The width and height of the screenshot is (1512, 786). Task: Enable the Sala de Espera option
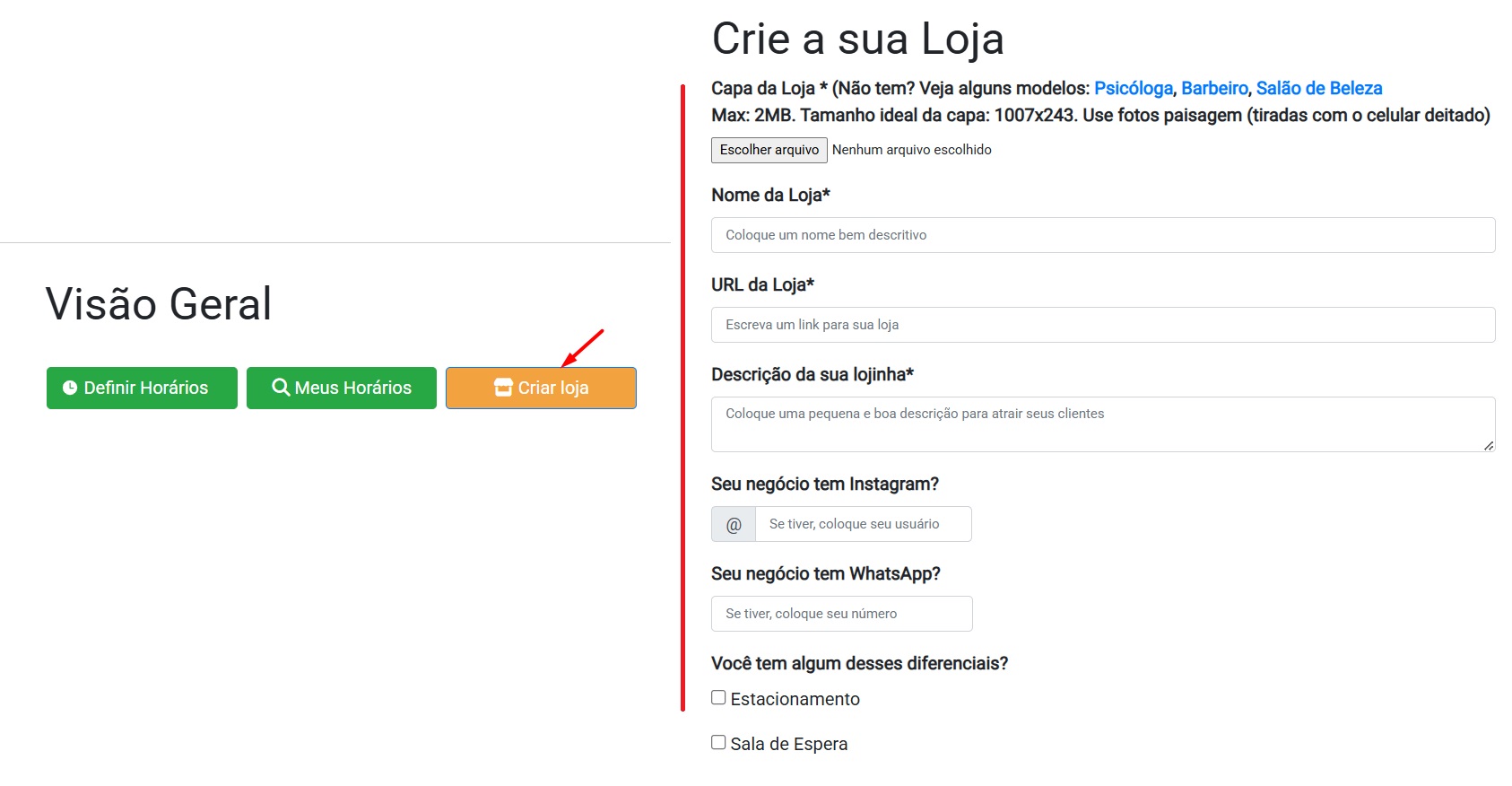click(717, 741)
